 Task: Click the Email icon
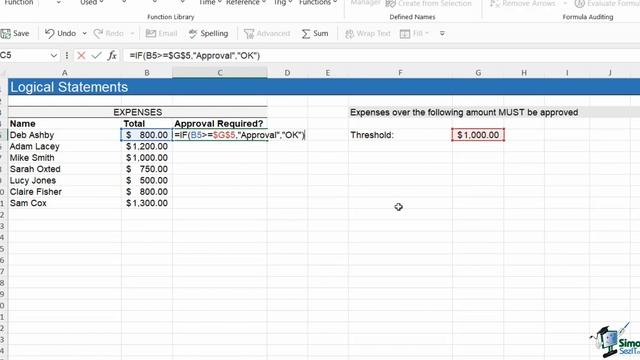coord(151,33)
